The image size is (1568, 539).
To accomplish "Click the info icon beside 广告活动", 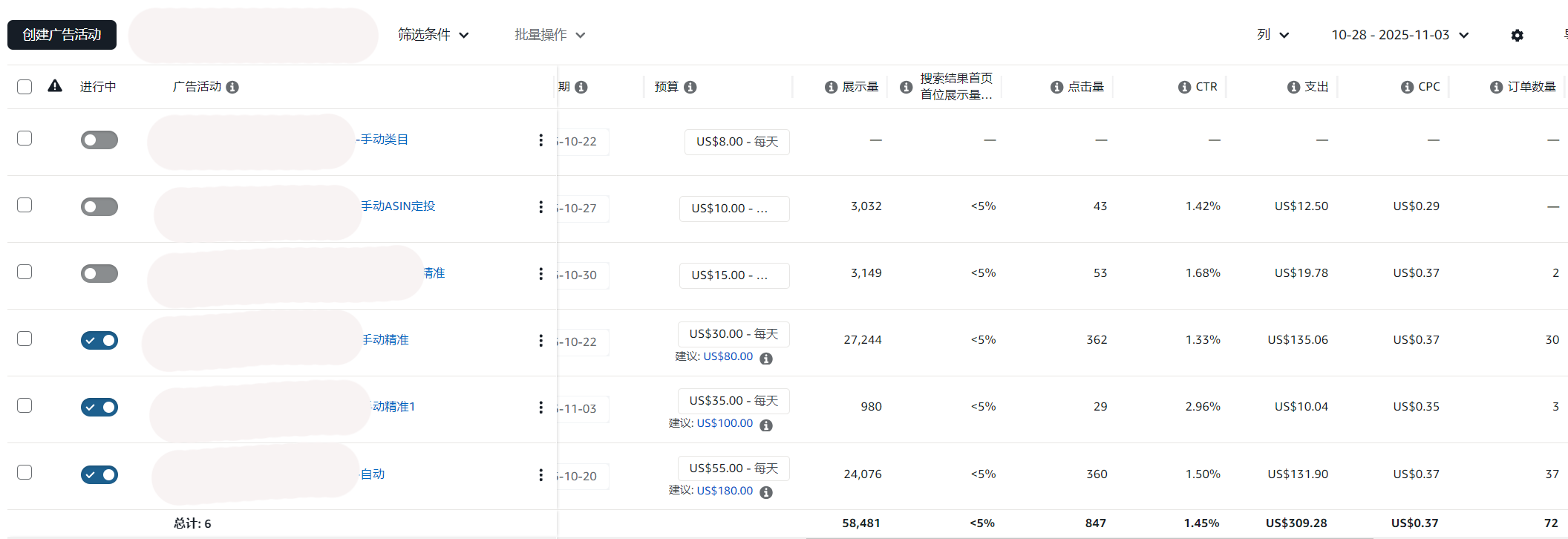I will coord(232,88).
